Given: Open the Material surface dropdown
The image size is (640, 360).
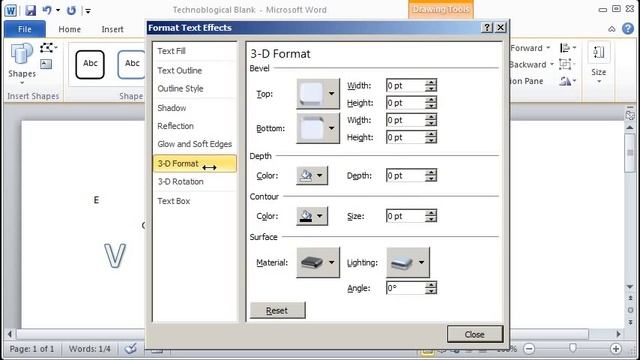Looking at the screenshot, I should coord(318,262).
